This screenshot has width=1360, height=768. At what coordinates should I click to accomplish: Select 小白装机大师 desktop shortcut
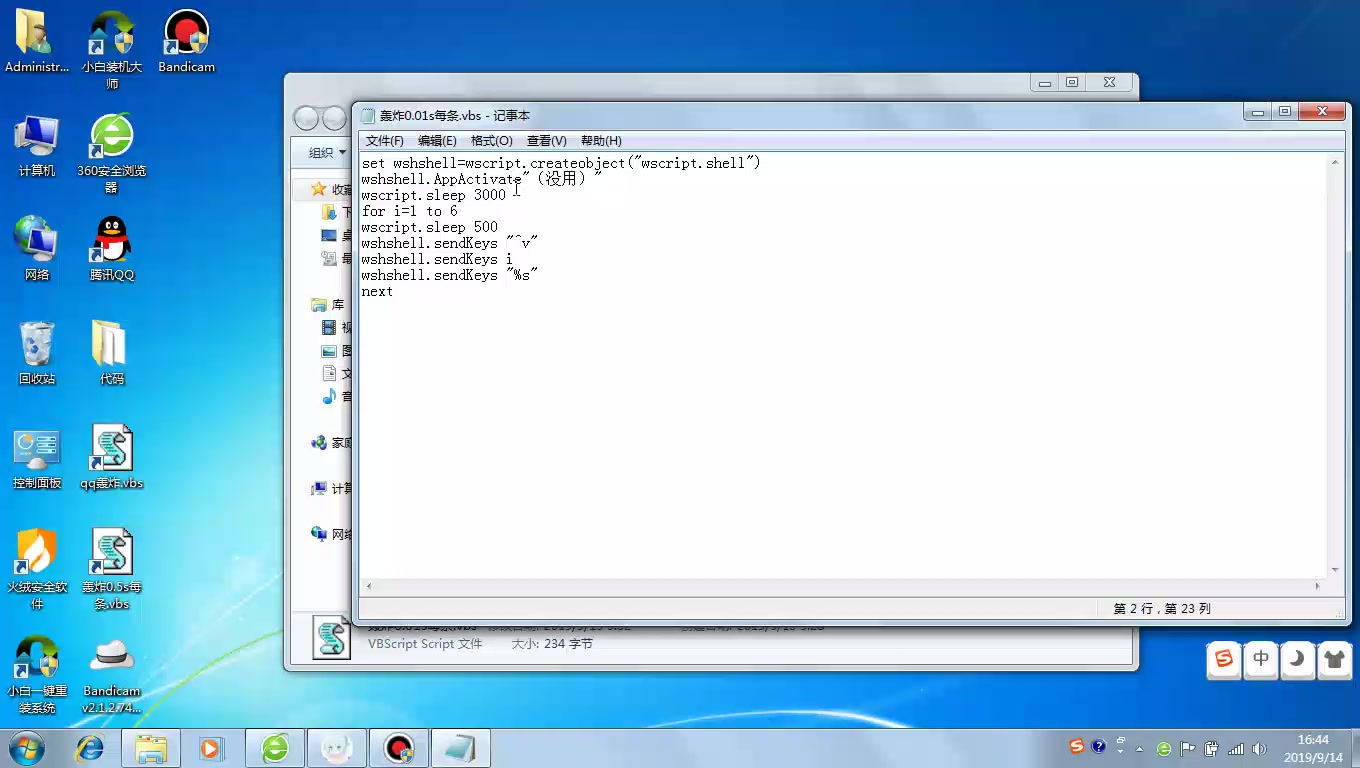click(x=112, y=50)
